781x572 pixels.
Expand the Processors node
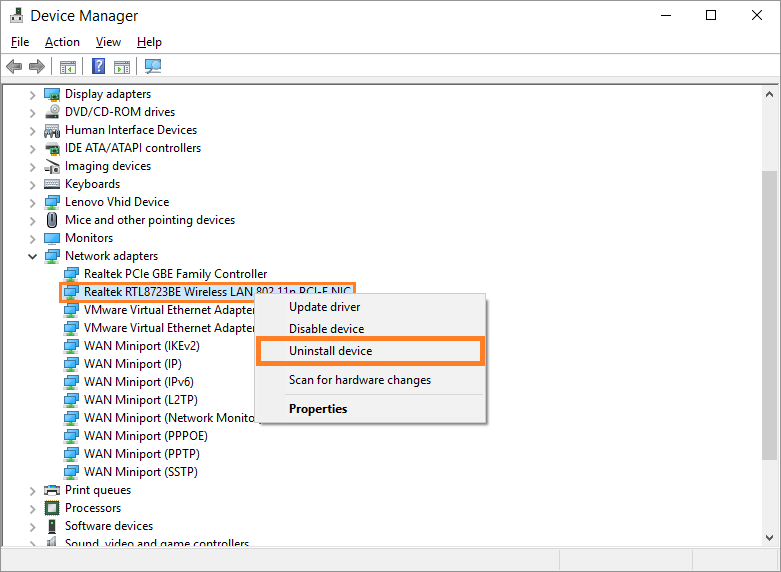pos(32,508)
